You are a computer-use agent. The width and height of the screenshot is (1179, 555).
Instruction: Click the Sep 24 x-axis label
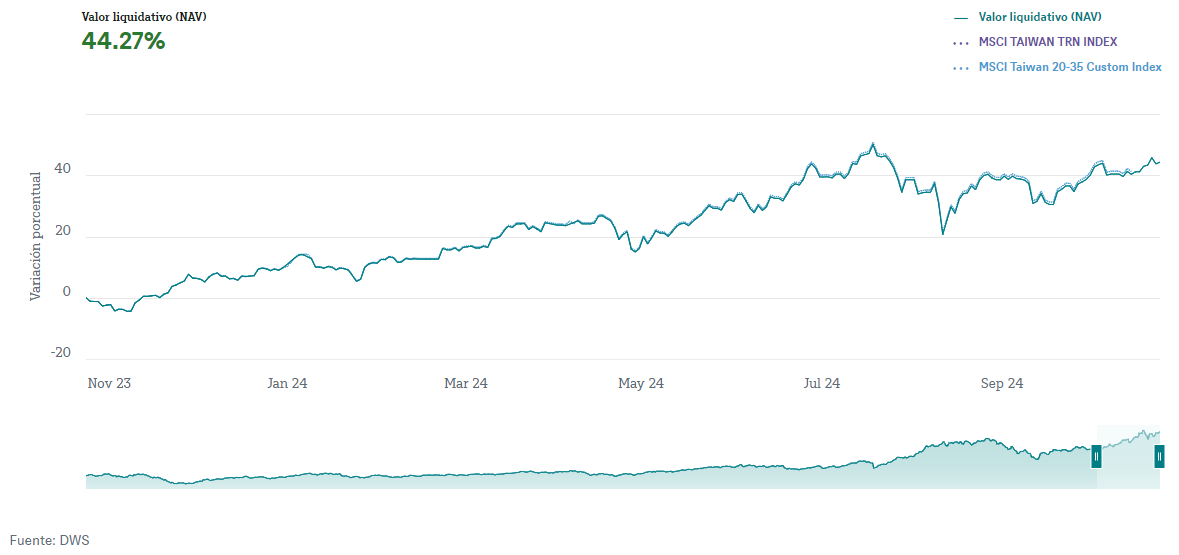click(x=1001, y=384)
